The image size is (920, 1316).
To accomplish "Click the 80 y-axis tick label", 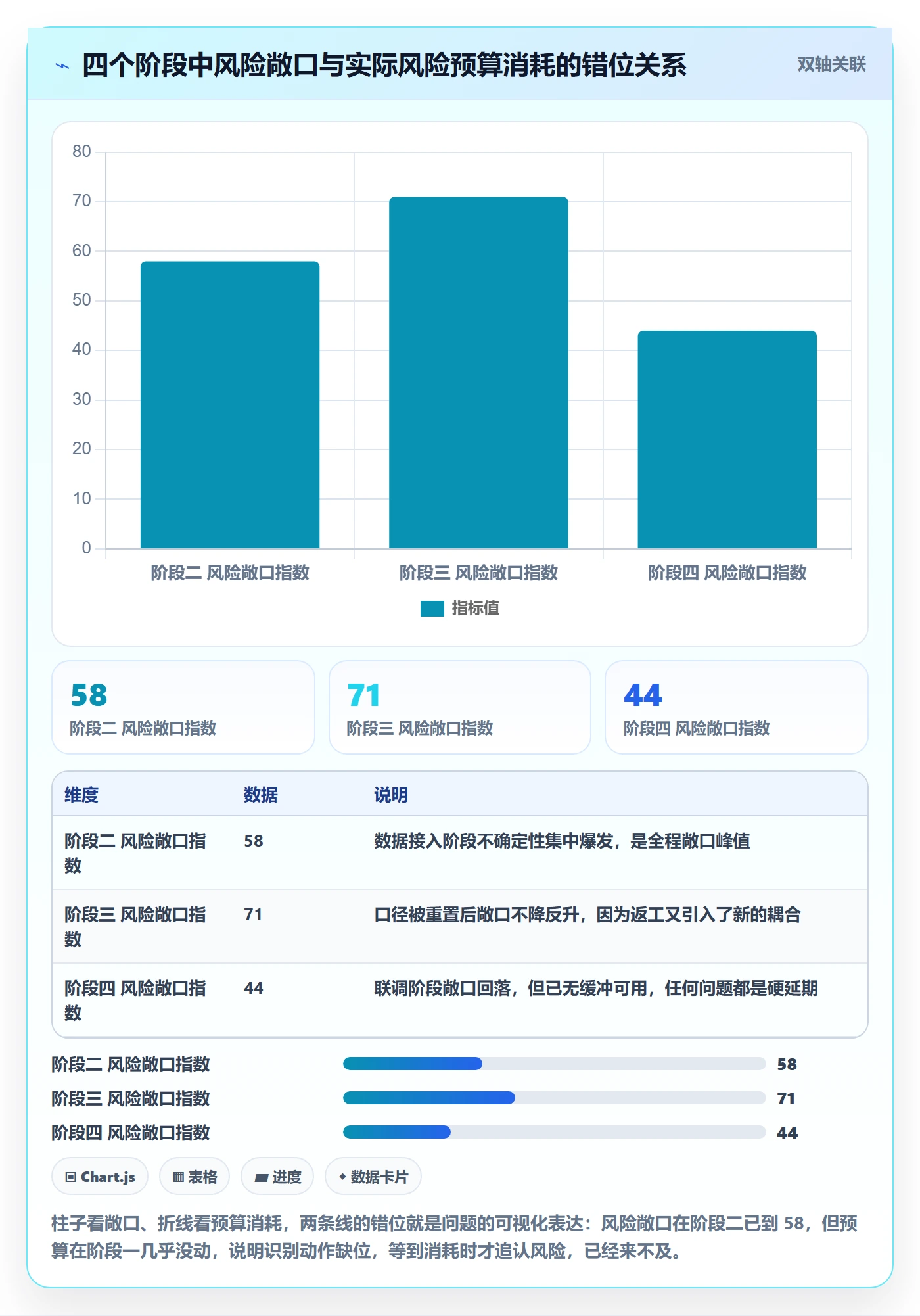I will (x=81, y=152).
